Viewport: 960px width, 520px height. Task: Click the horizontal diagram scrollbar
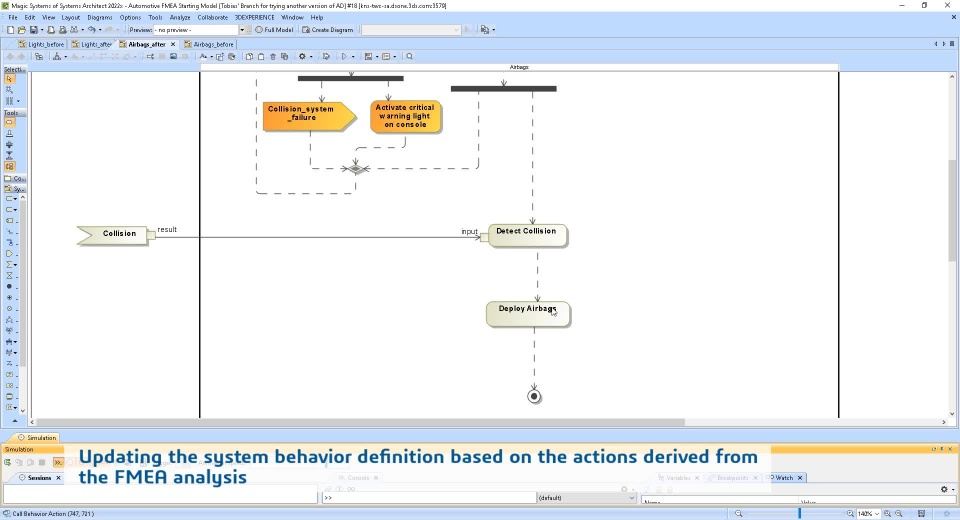pyautogui.click(x=360, y=422)
